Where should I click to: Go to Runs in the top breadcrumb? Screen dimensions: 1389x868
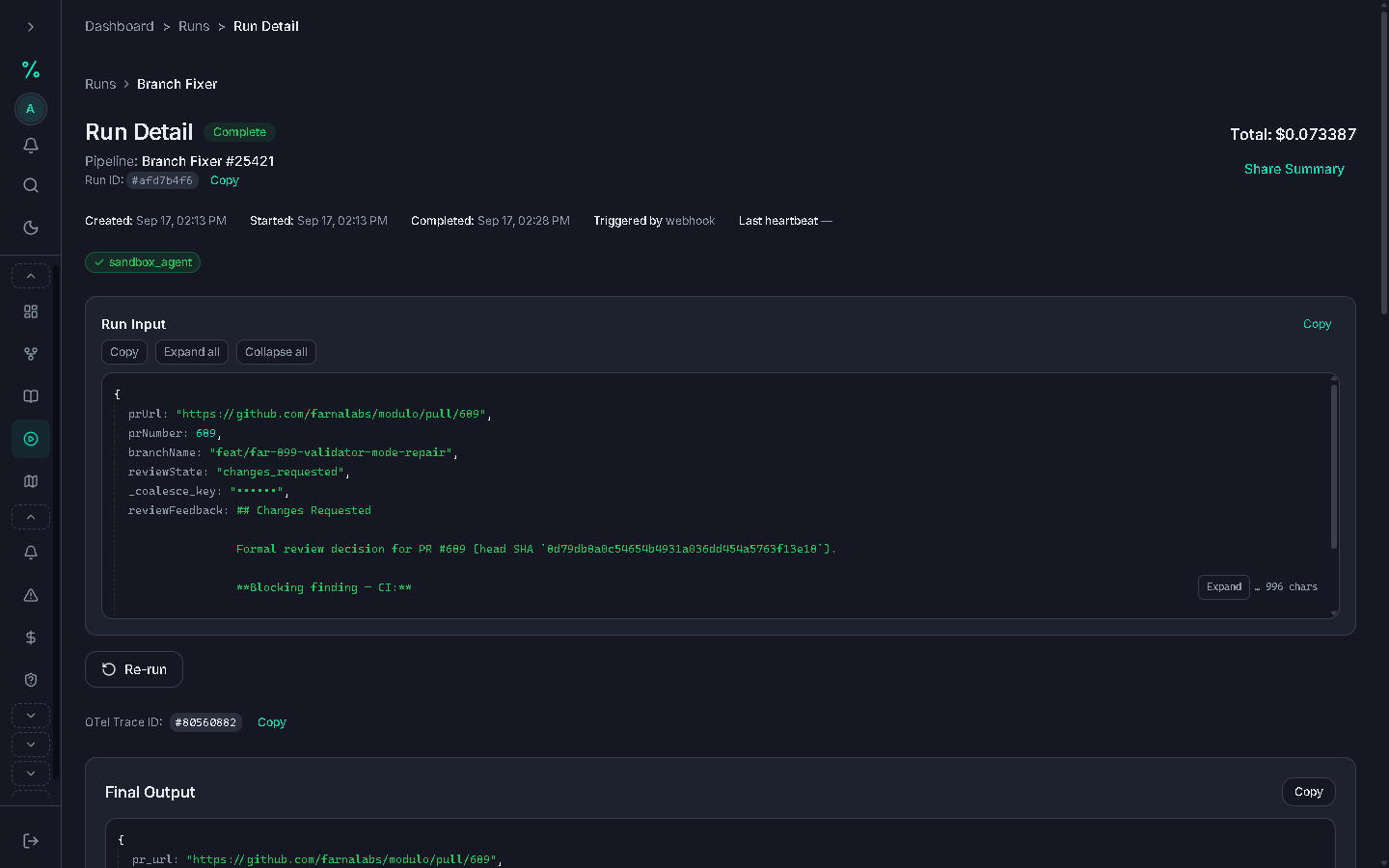pyautogui.click(x=194, y=26)
